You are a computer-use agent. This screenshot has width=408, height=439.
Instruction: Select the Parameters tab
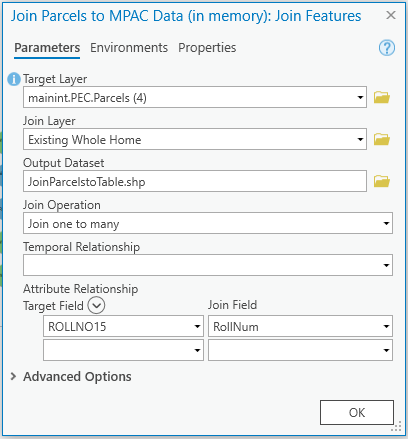point(47,48)
